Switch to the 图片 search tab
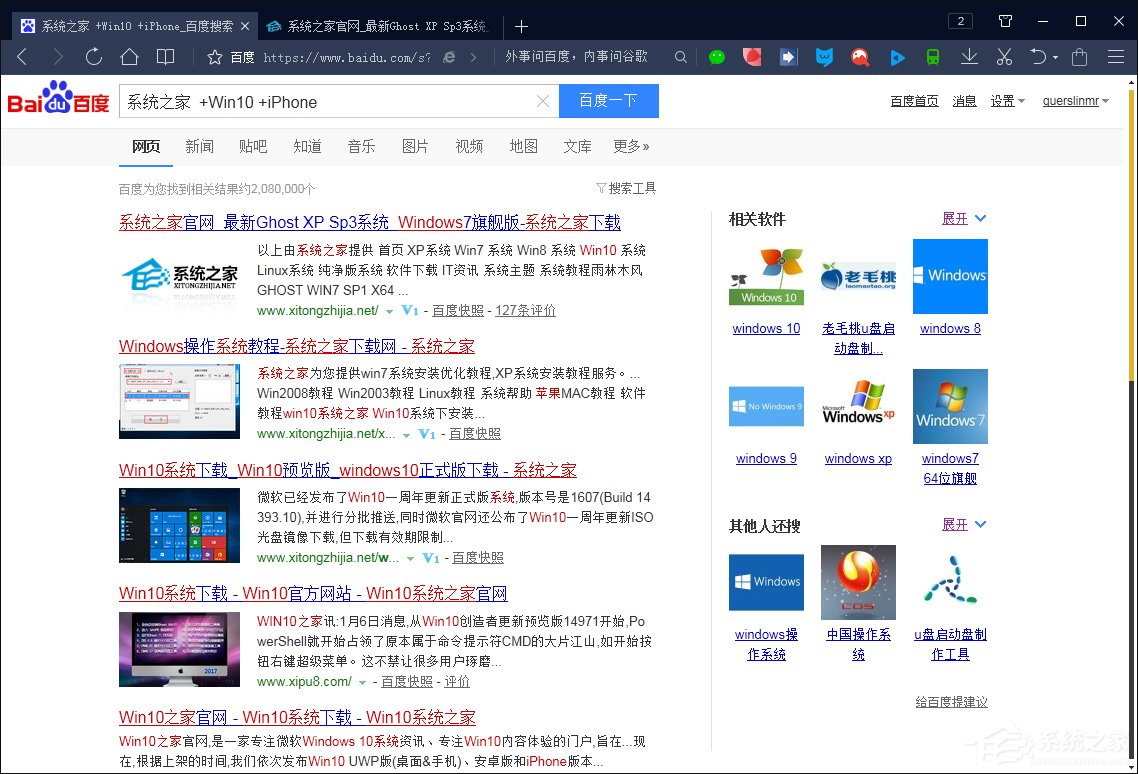The image size is (1138, 774). point(415,146)
